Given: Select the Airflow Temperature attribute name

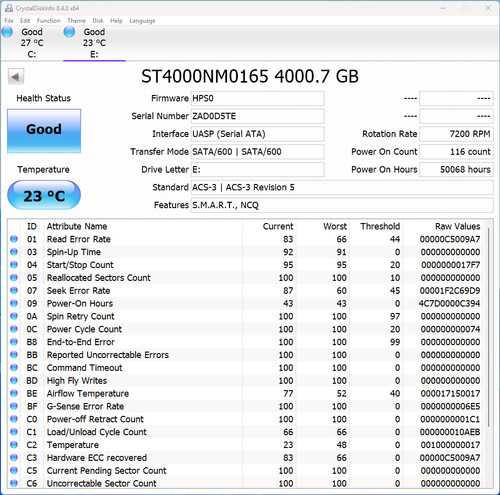Looking at the screenshot, I should (88, 393).
